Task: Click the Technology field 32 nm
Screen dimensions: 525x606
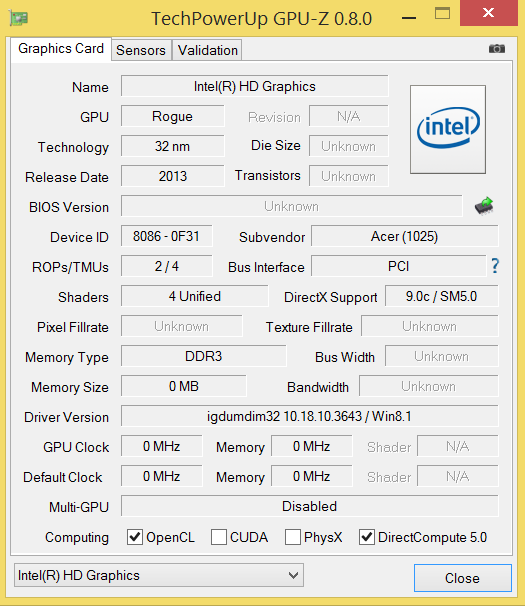Action: (x=172, y=146)
